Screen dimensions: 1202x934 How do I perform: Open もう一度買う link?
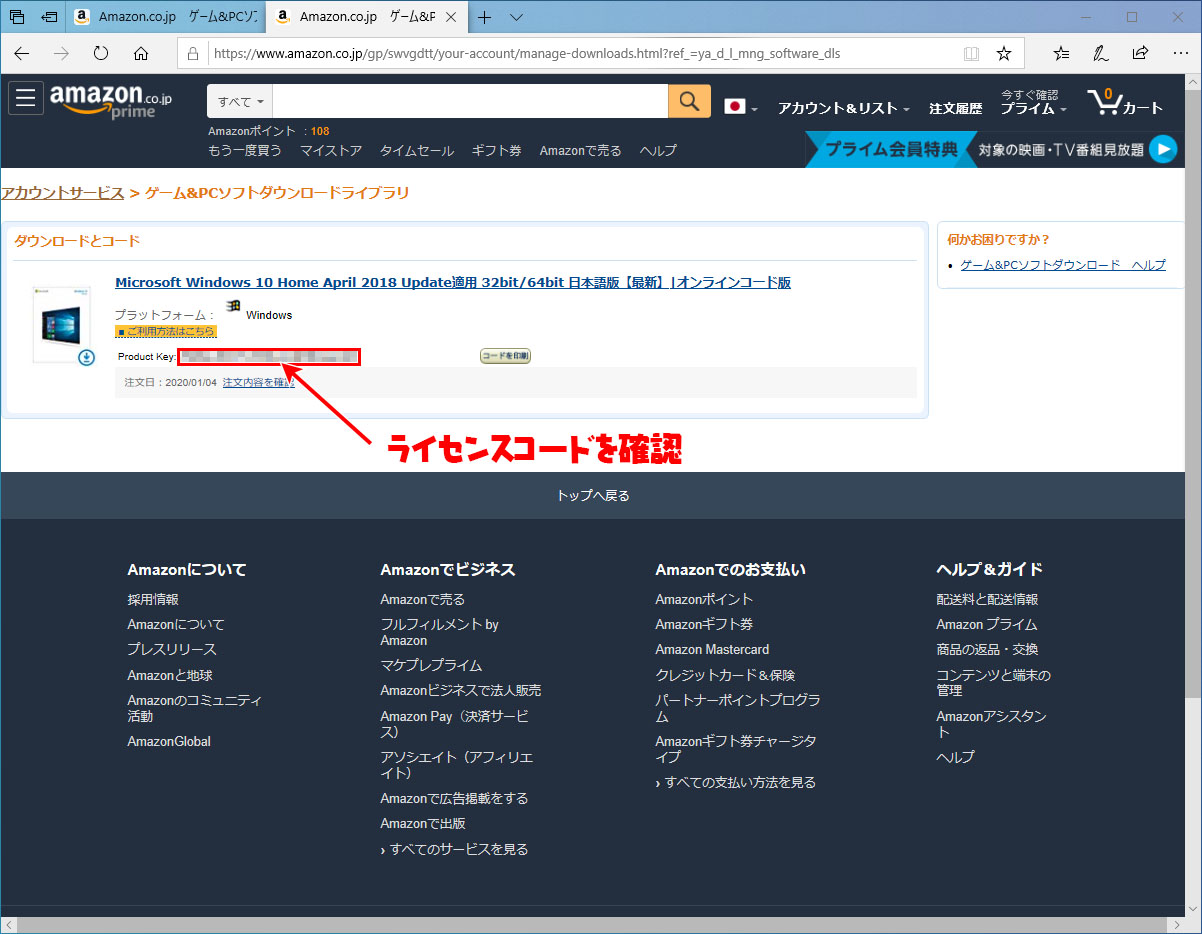[x=245, y=151]
